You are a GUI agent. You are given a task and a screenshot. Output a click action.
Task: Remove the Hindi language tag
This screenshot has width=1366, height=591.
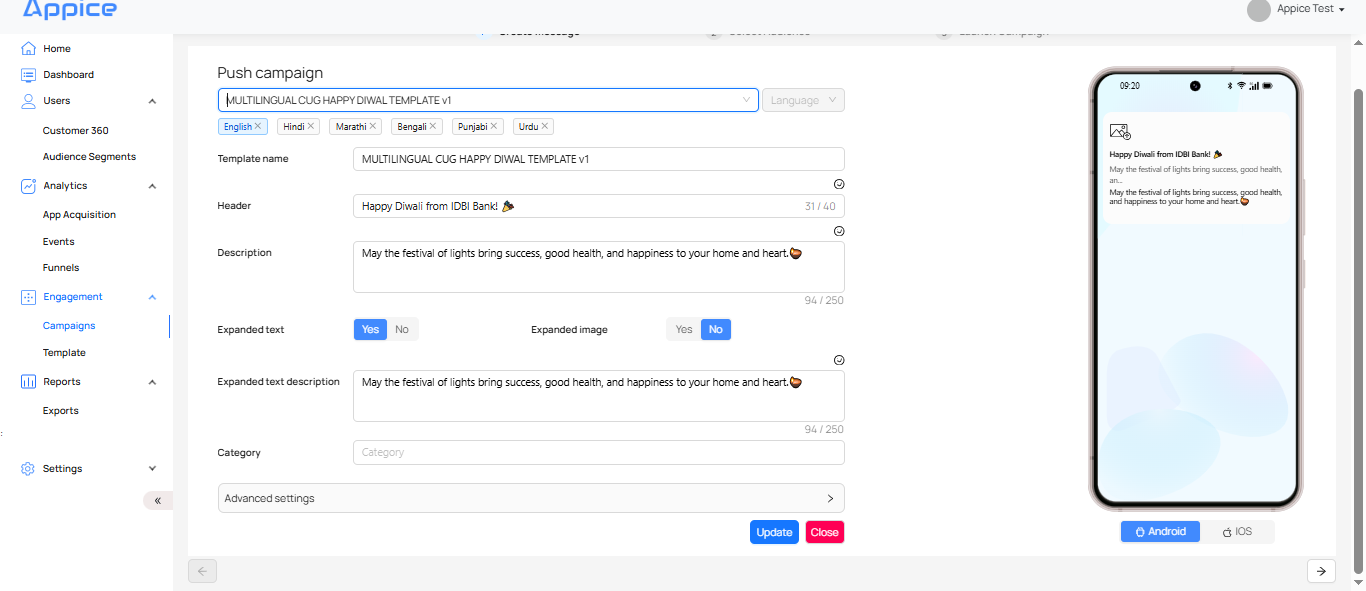pos(311,126)
